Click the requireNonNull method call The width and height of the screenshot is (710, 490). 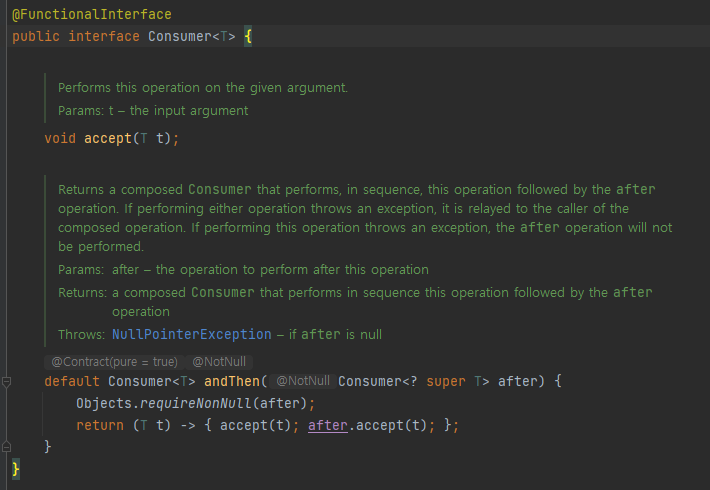[x=196, y=403]
